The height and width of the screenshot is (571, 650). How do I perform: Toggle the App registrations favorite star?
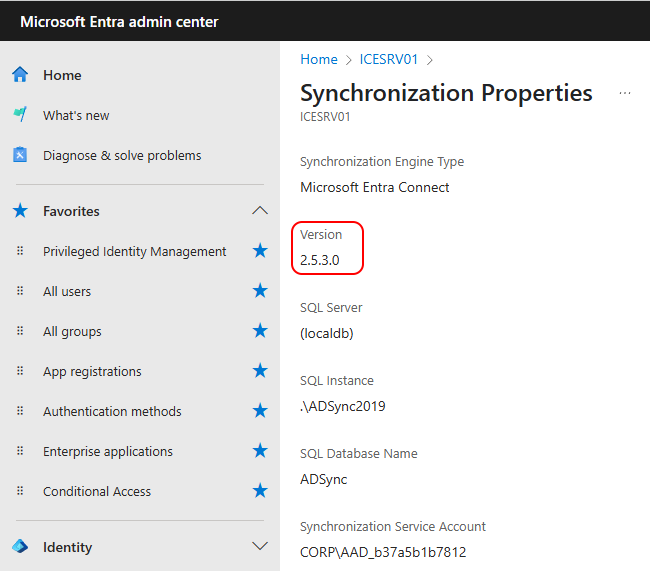(260, 371)
